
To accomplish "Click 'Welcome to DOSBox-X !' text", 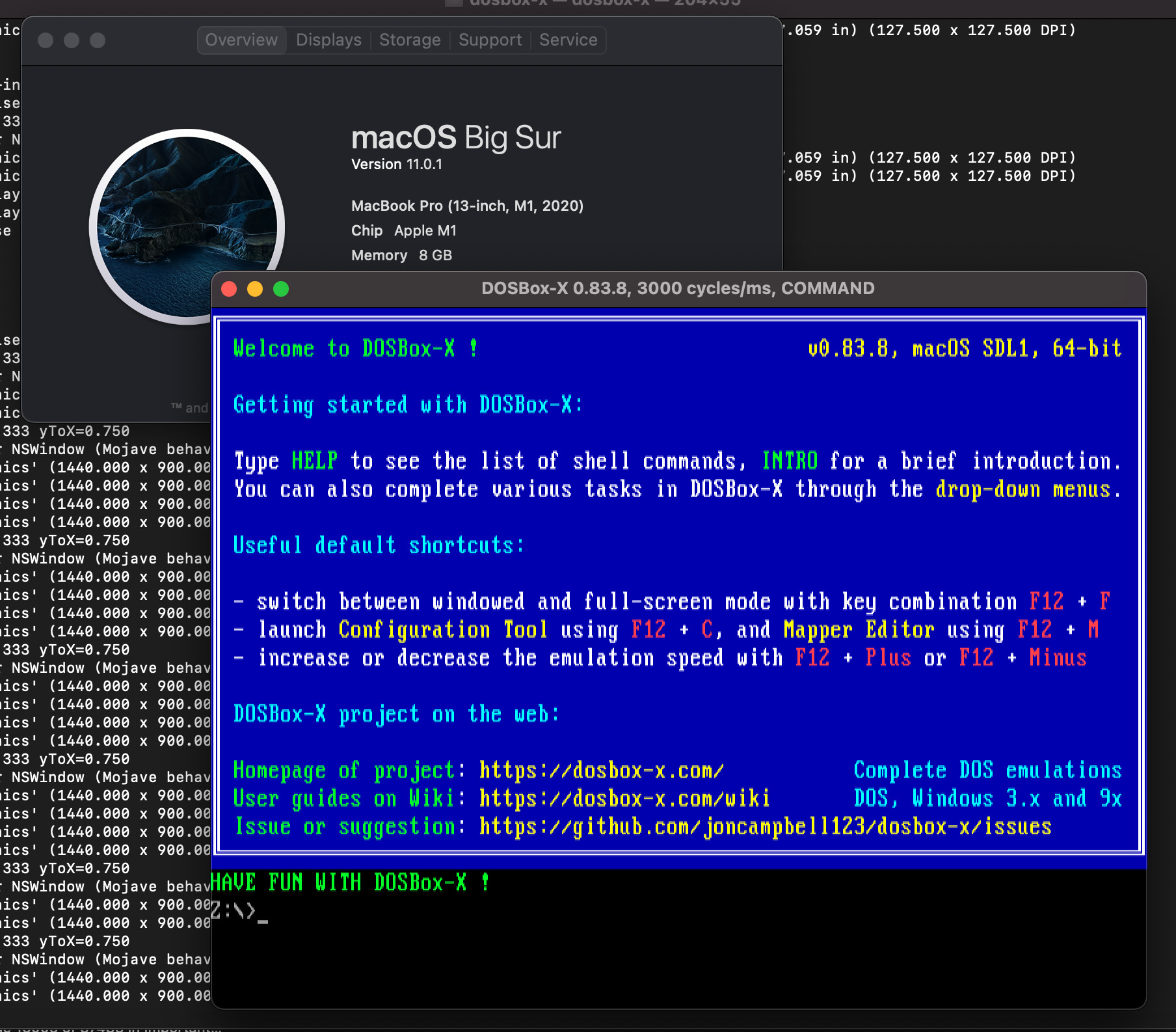I will [x=356, y=349].
